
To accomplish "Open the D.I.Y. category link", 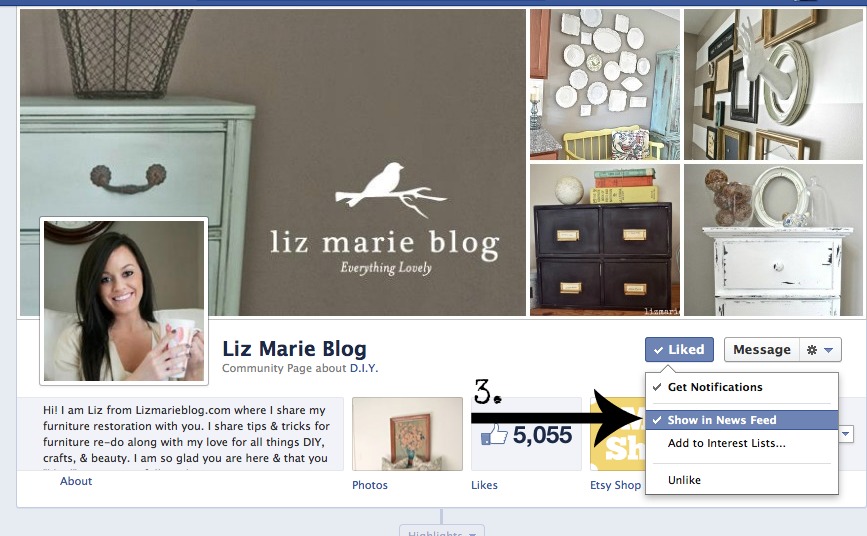I will pyautogui.click(x=364, y=368).
